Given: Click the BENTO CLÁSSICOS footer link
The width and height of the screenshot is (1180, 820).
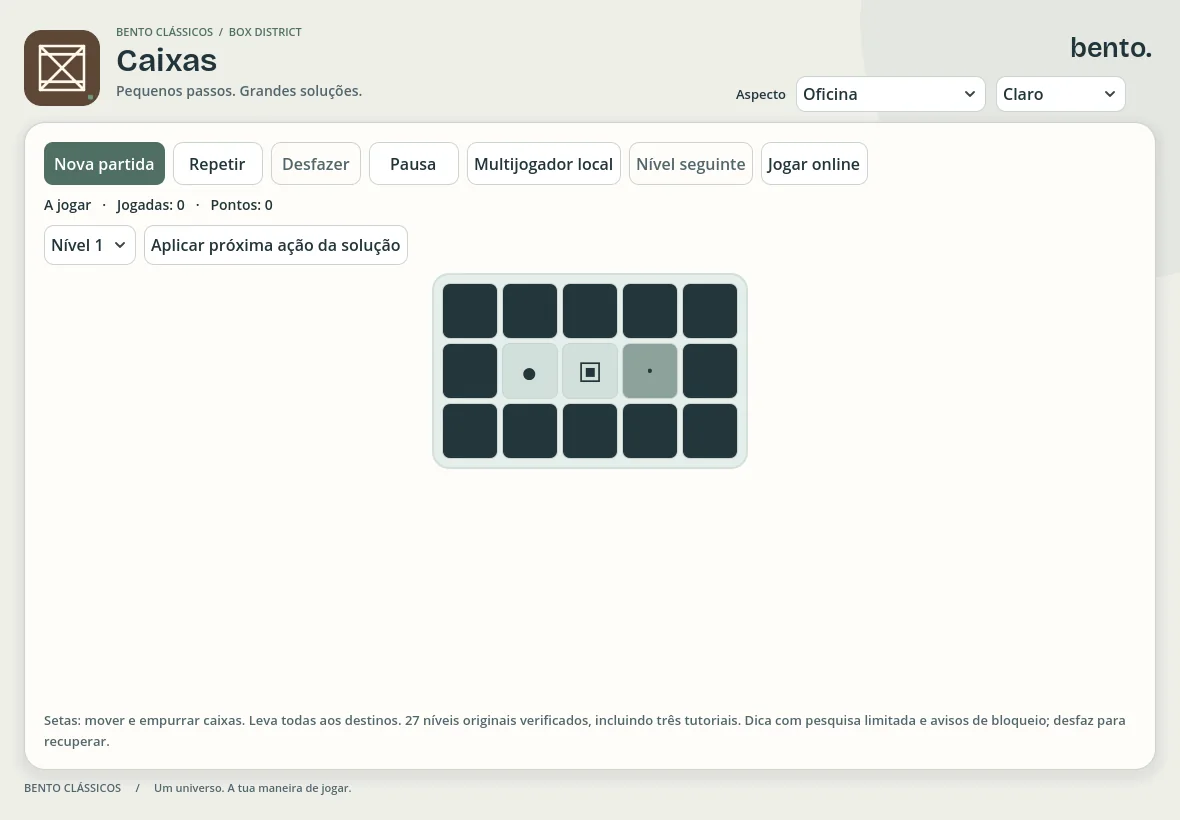Looking at the screenshot, I should (x=72, y=788).
